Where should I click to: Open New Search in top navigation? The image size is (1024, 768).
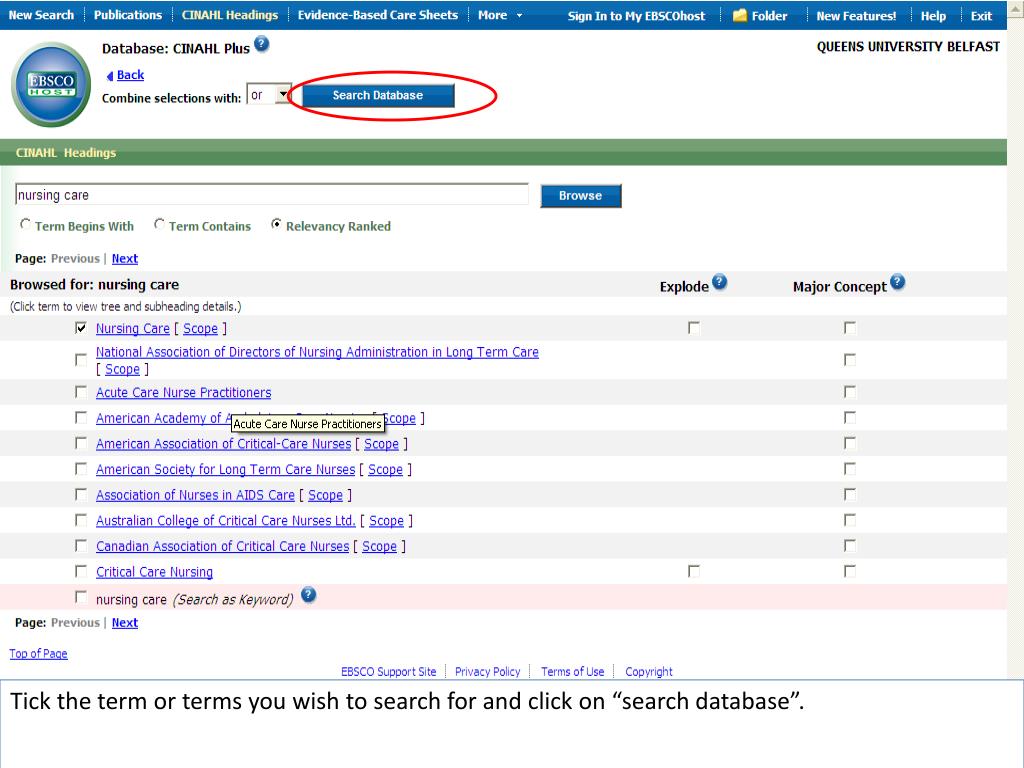[x=41, y=15]
